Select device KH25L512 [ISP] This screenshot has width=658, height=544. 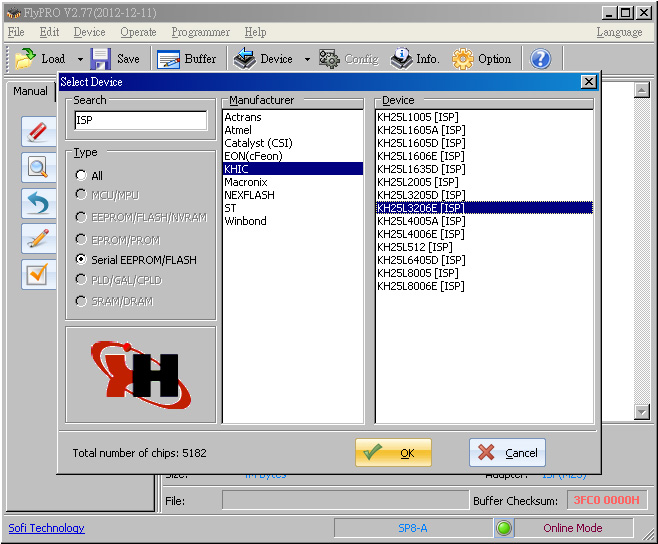(484, 247)
